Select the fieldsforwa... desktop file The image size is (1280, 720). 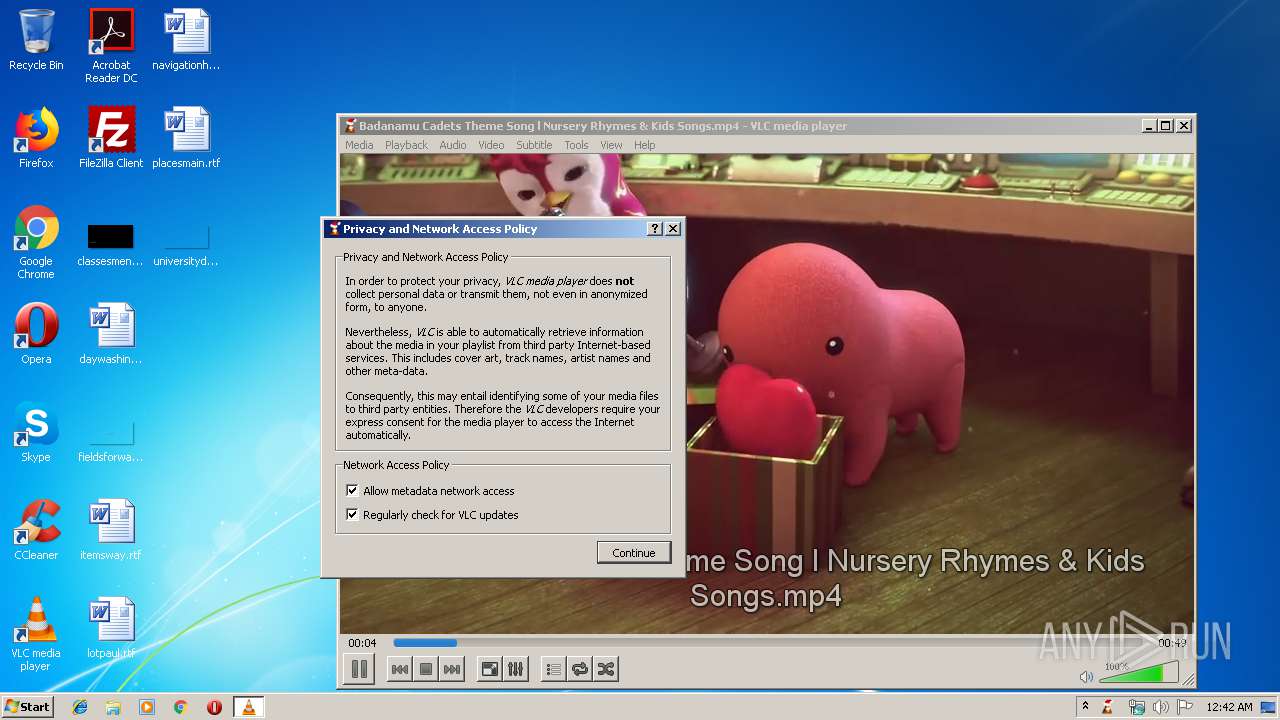point(111,440)
